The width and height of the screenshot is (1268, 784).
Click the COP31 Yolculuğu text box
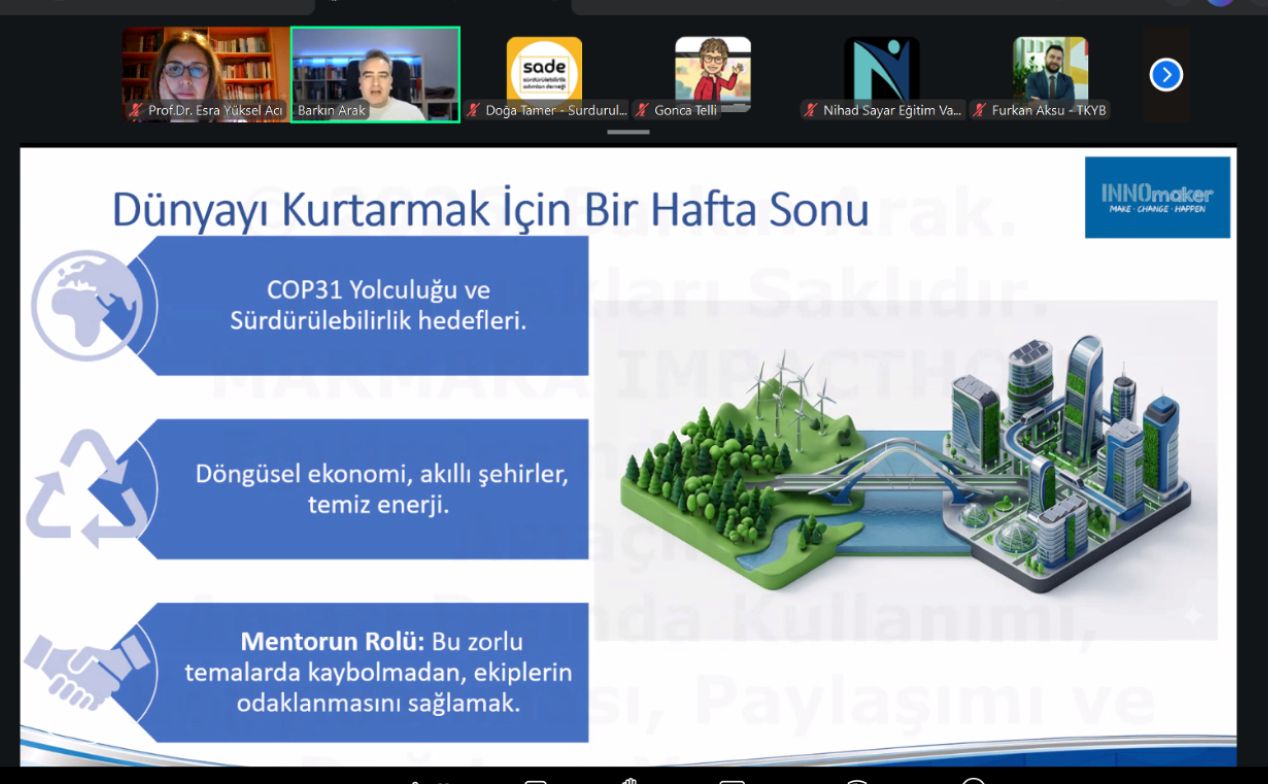[x=378, y=305]
